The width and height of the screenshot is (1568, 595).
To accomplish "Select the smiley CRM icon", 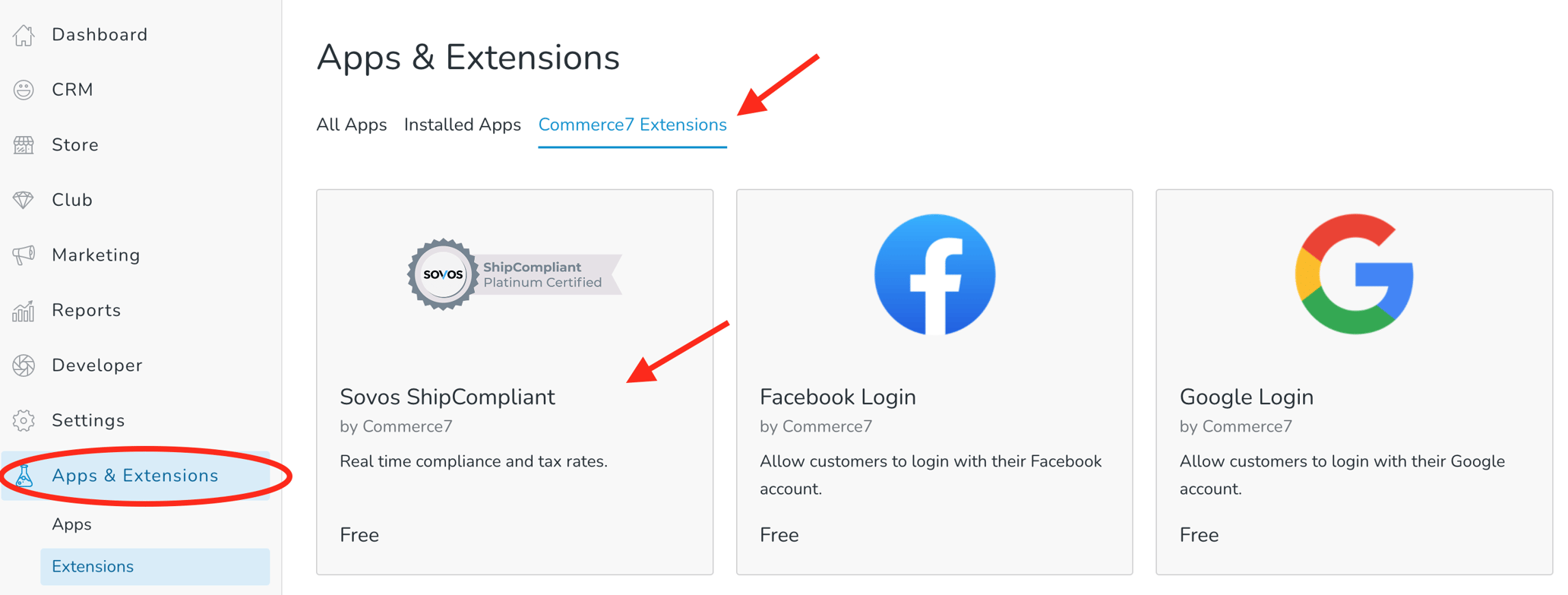I will pyautogui.click(x=24, y=89).
